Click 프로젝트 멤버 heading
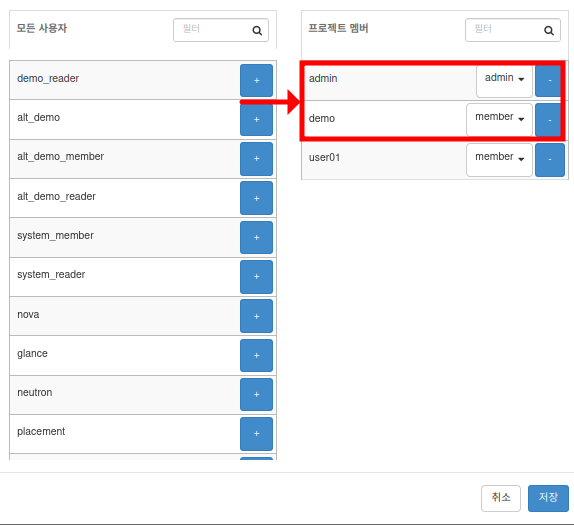This screenshot has height=525, width=574. coord(338,28)
